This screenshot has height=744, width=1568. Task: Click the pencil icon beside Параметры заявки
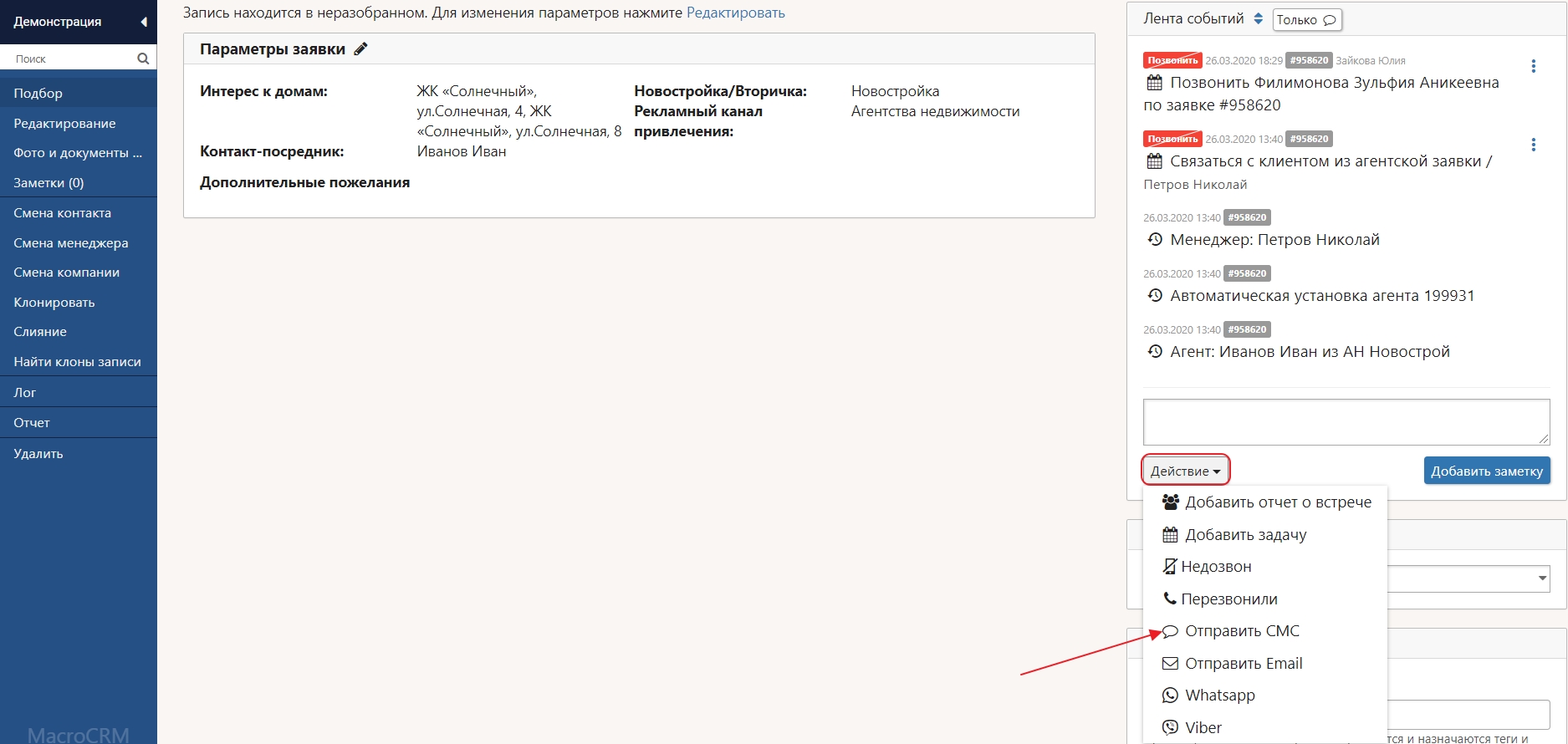(x=360, y=49)
